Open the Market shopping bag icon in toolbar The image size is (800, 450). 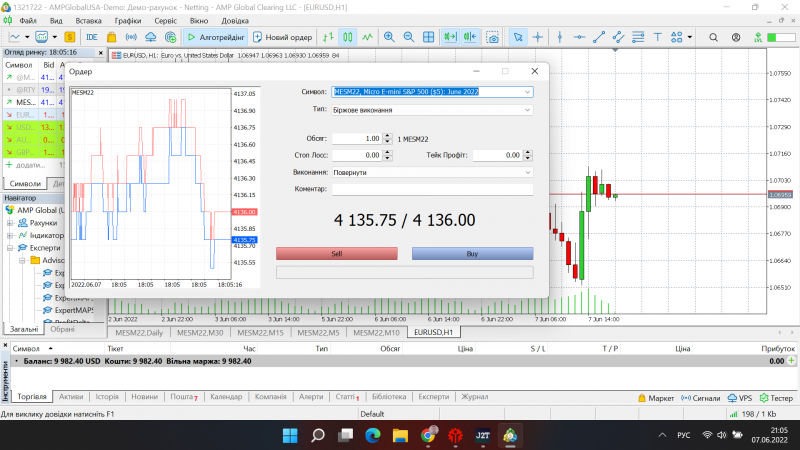111,37
